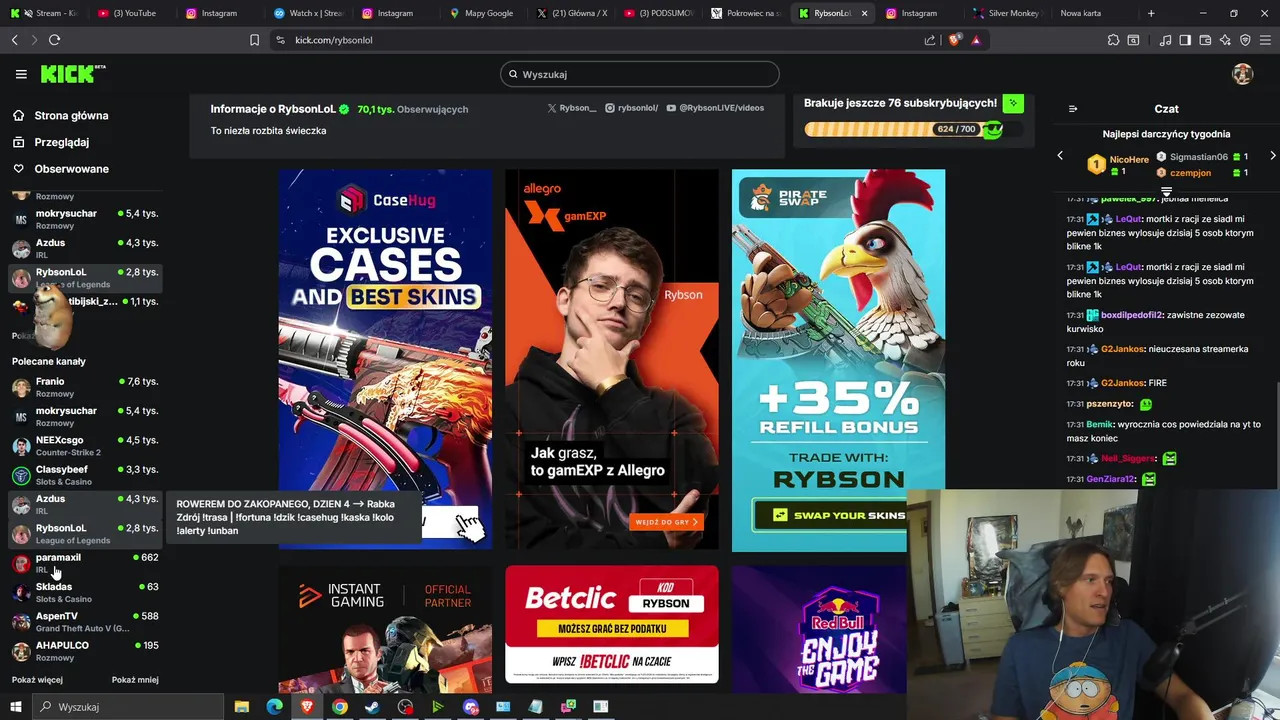Open a new browser tab
The image size is (1280, 720).
click(x=1151, y=13)
